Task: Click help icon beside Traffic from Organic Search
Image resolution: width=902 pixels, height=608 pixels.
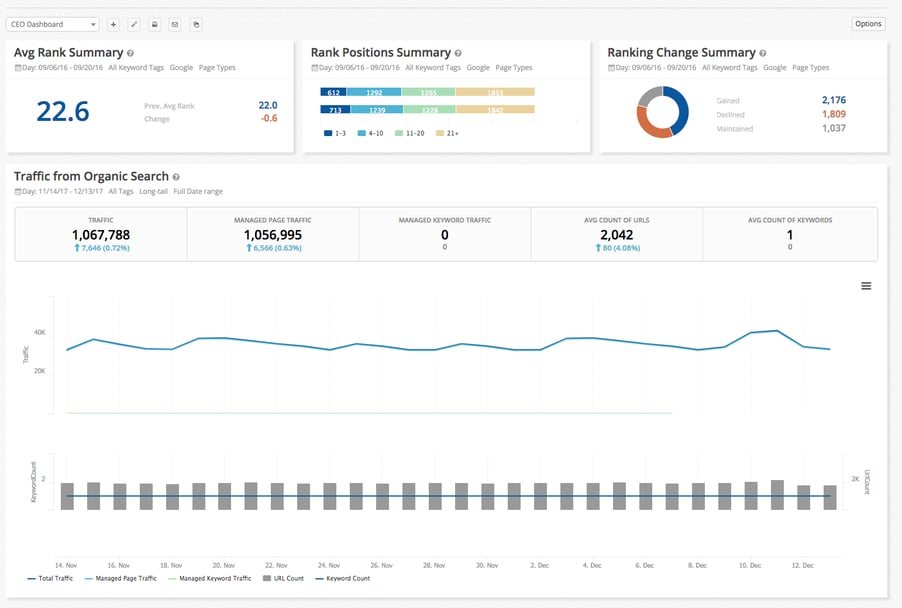Action: [177, 177]
